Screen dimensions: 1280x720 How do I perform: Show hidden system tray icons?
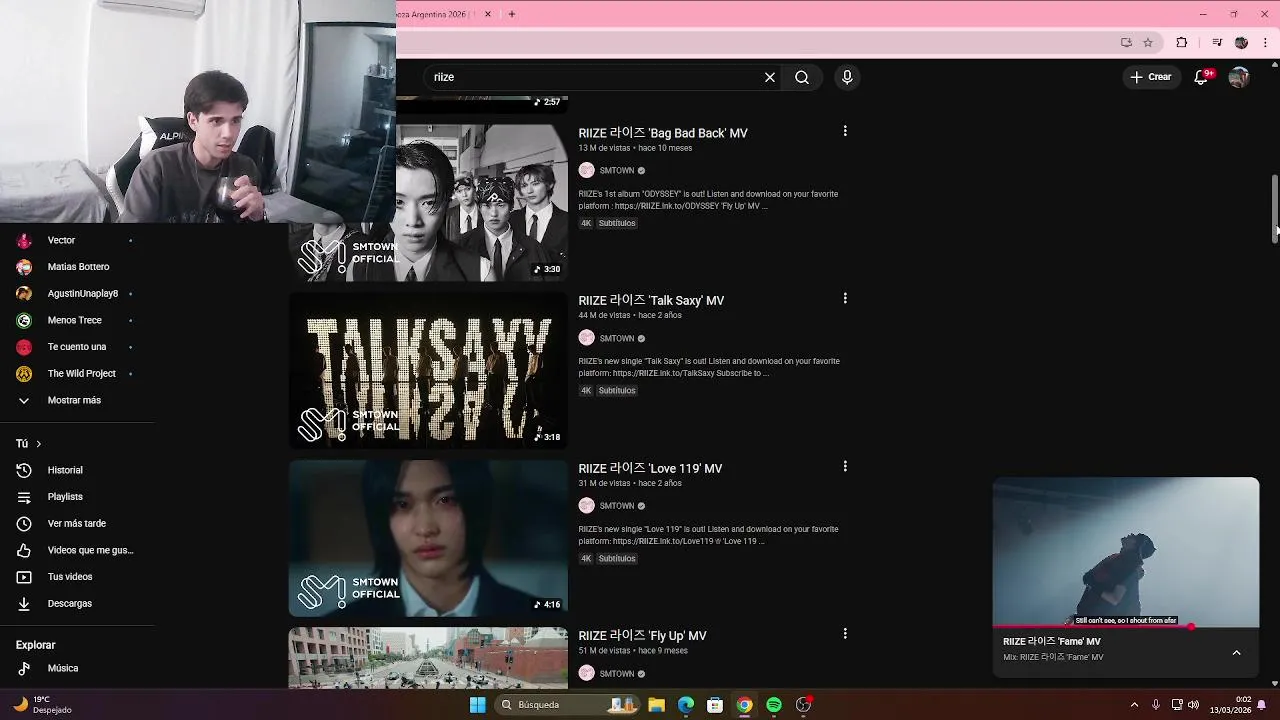coord(1134,705)
